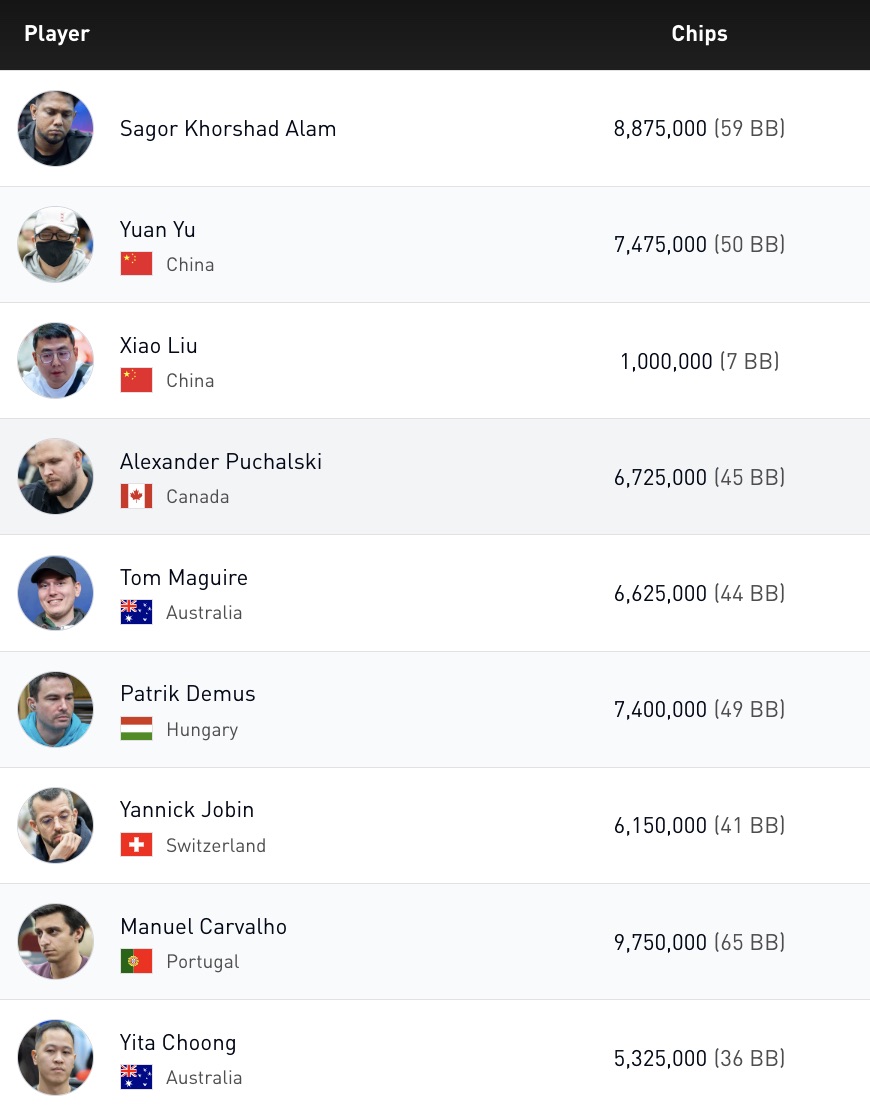Click the Switzerland flag icon

(x=136, y=845)
